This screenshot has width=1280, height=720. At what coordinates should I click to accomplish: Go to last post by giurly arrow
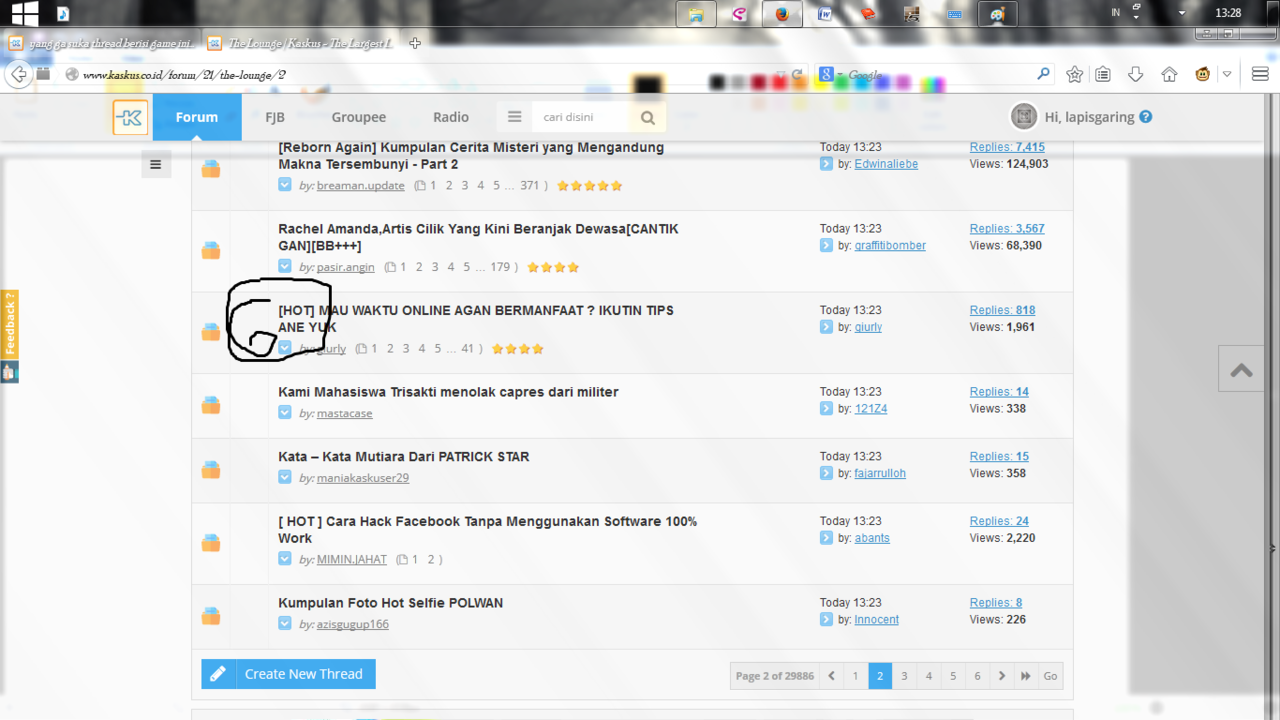[826, 327]
